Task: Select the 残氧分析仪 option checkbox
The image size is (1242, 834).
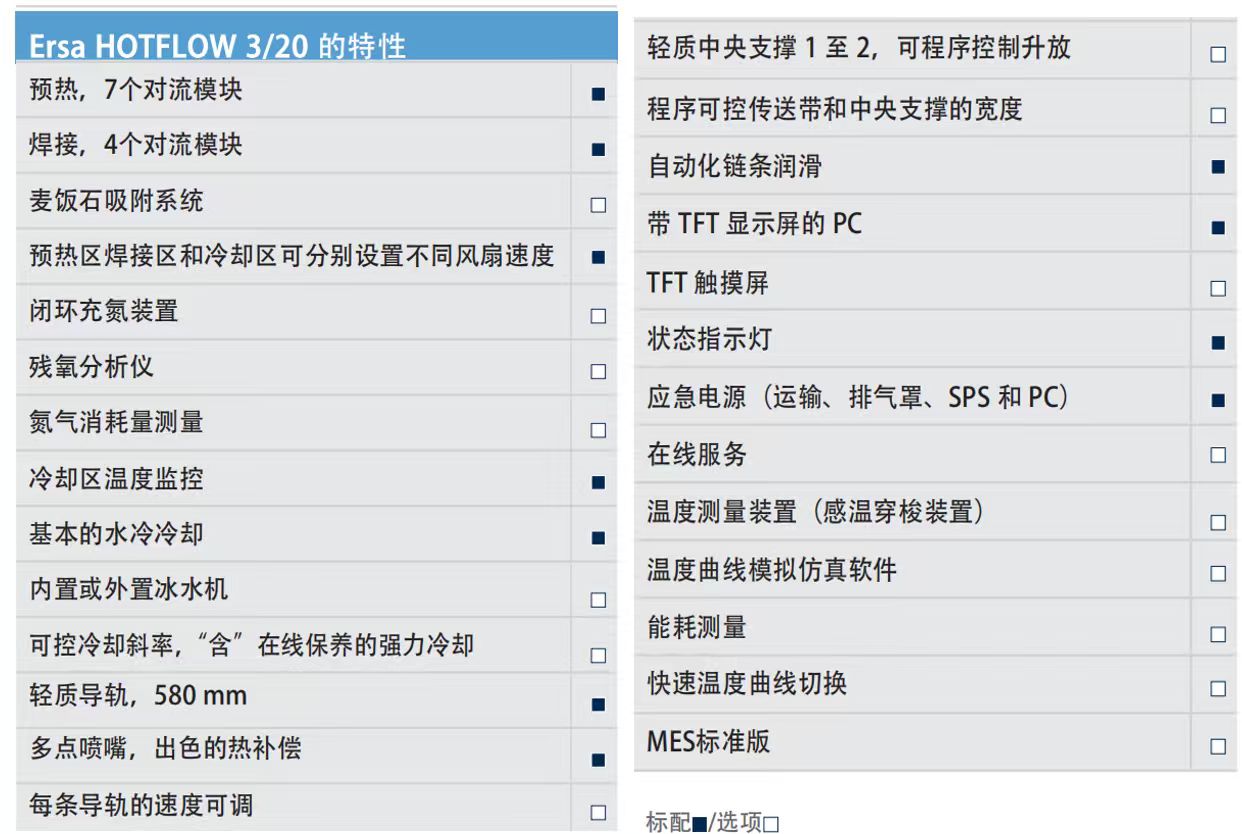Action: [598, 372]
